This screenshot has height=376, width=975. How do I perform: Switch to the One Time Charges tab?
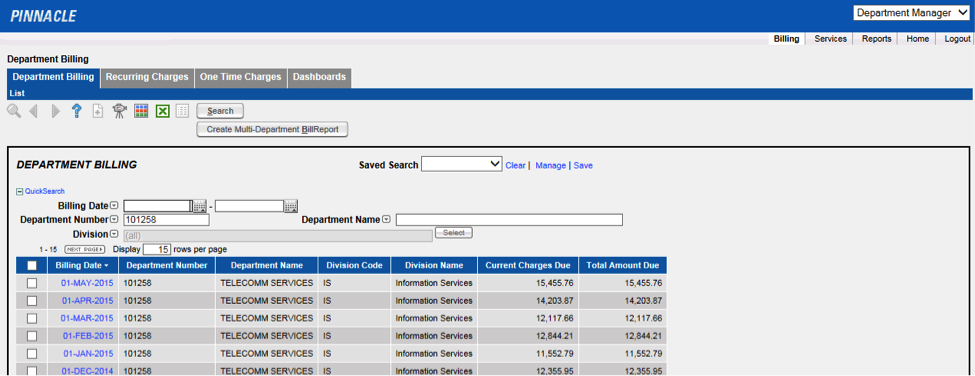(x=241, y=77)
